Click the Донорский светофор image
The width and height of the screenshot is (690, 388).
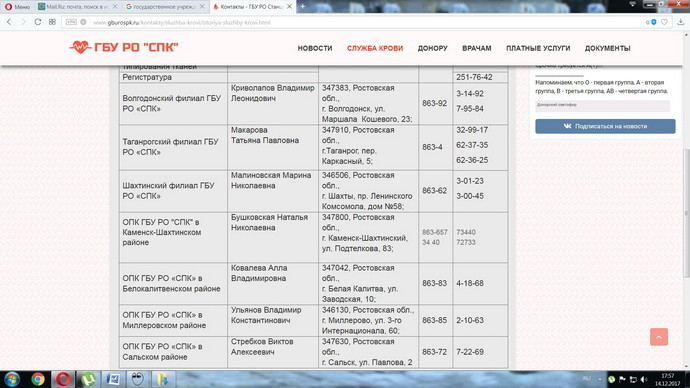(x=602, y=106)
